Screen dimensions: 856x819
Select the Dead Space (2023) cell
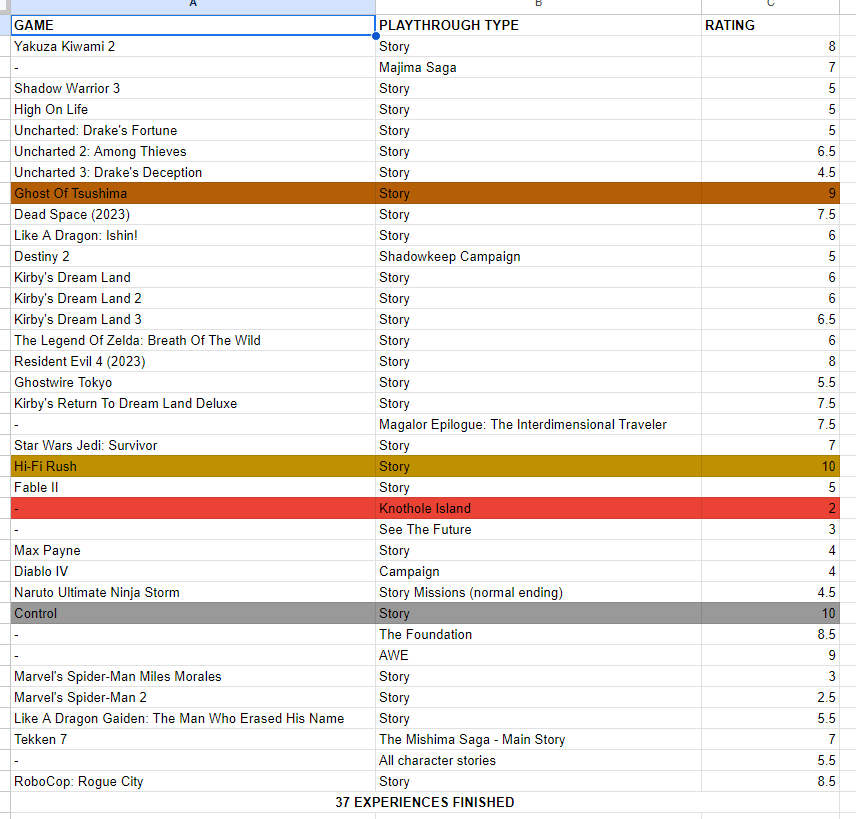(x=193, y=215)
